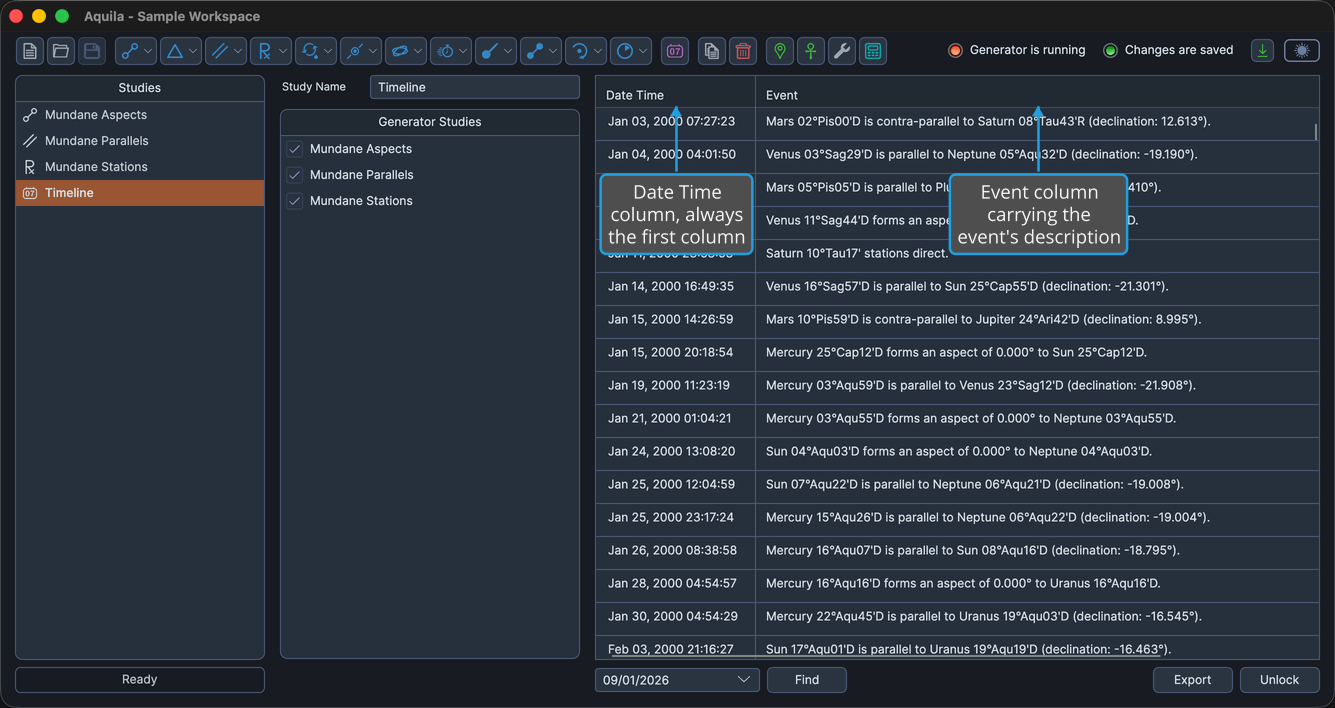Screen dimensions: 1335x708
Task: Select Saturn 10°Tau17' stations direct event
Action: pos(1037,254)
